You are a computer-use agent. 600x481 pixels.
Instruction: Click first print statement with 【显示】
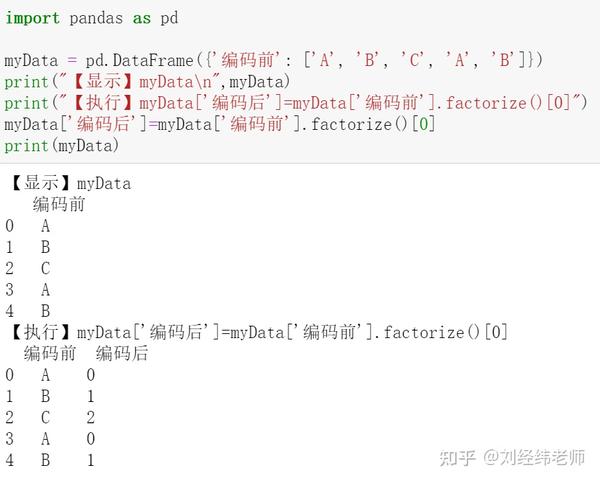pos(147,82)
